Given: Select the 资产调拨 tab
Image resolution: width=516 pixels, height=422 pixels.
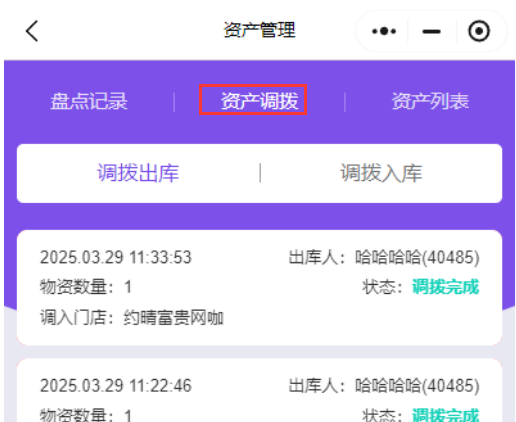Looking at the screenshot, I should pos(259,101).
